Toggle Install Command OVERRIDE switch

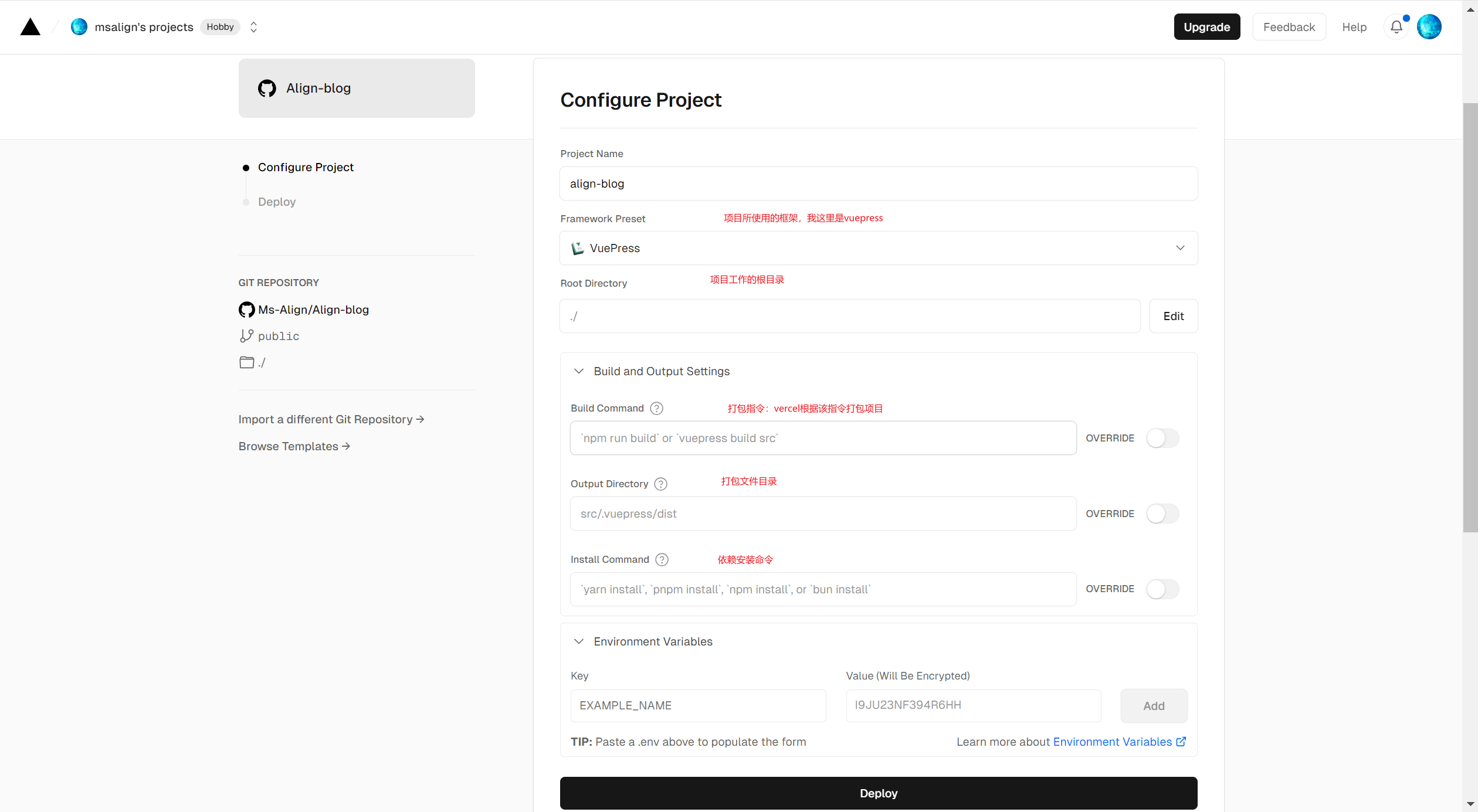tap(1162, 589)
